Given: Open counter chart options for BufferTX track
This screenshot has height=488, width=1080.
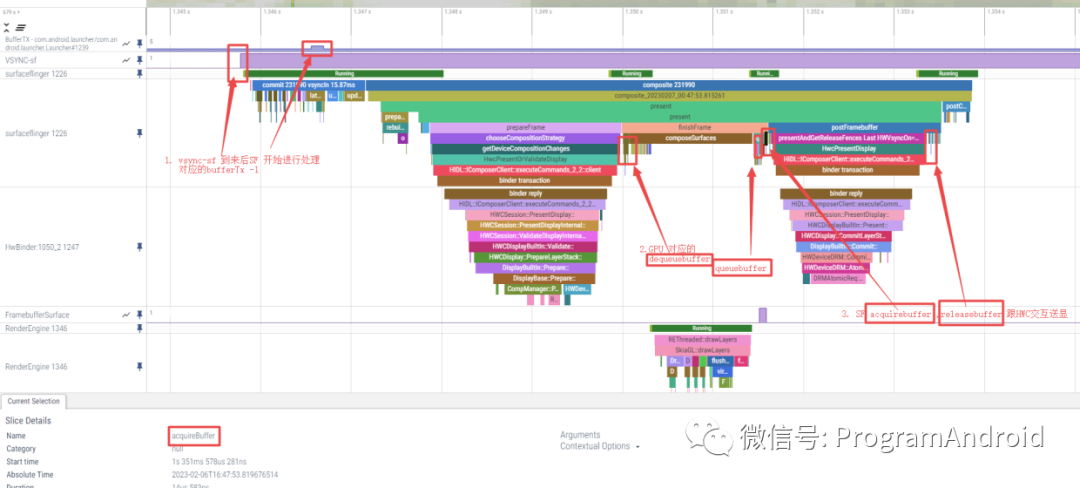Looking at the screenshot, I should 127,43.
